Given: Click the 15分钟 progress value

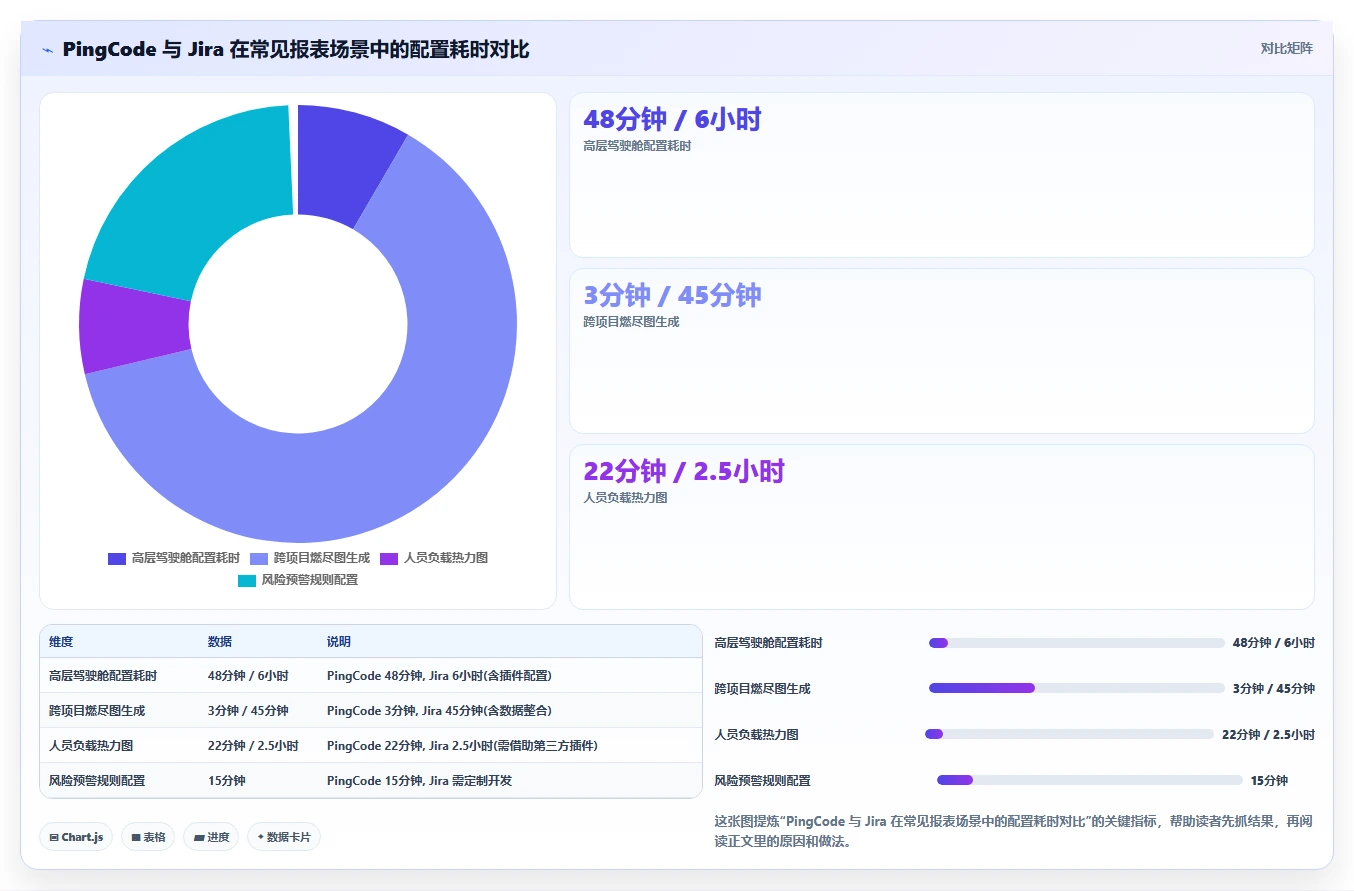Looking at the screenshot, I should pyautogui.click(x=1269, y=780).
